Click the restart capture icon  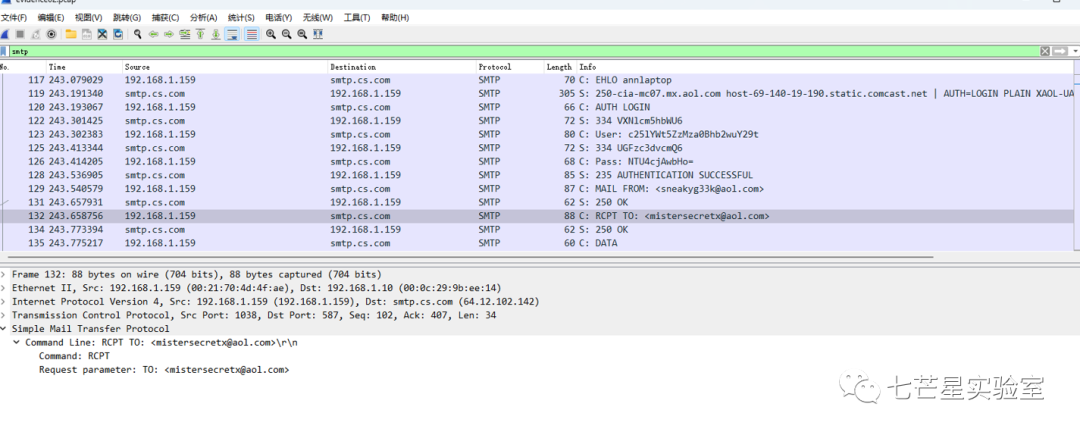pyautogui.click(x=36, y=34)
